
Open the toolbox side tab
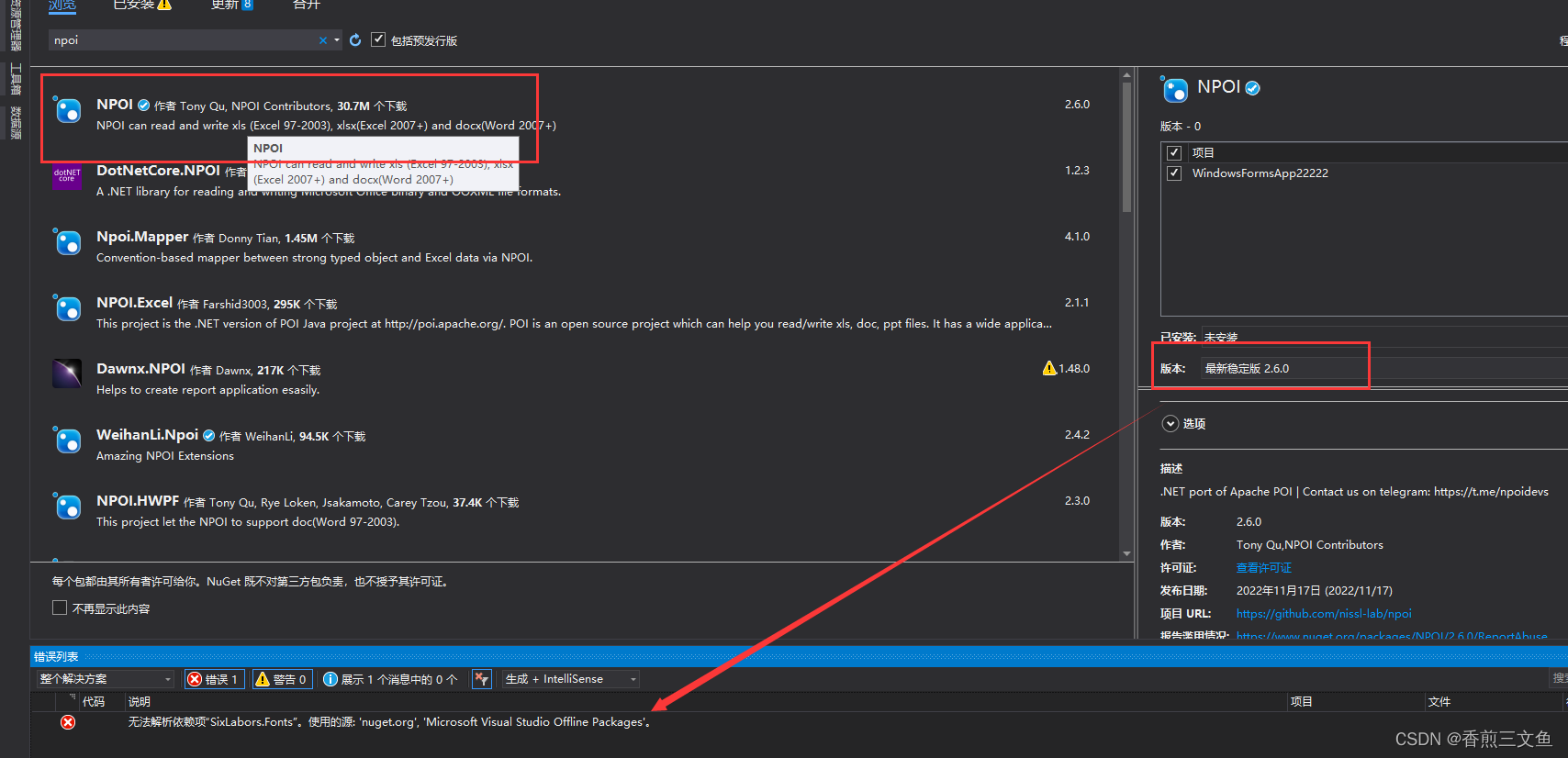15,79
